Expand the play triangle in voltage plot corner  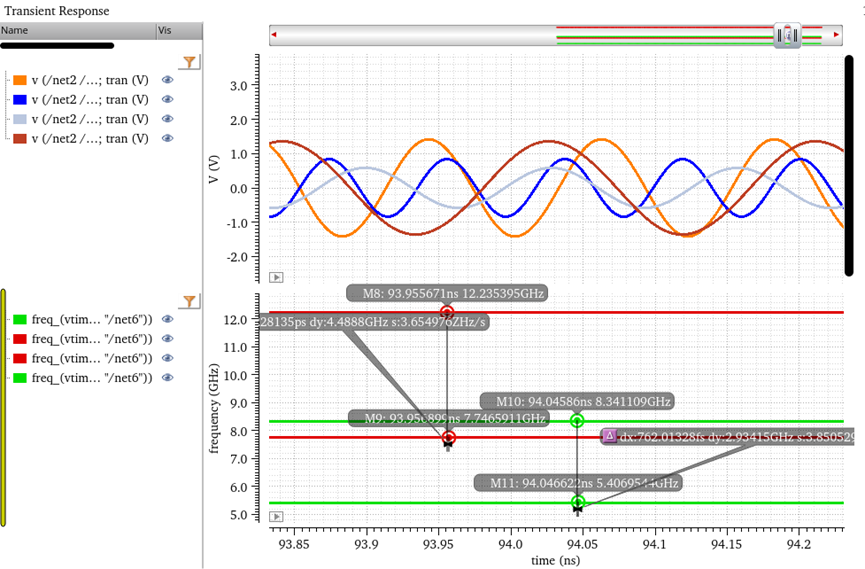277,277
